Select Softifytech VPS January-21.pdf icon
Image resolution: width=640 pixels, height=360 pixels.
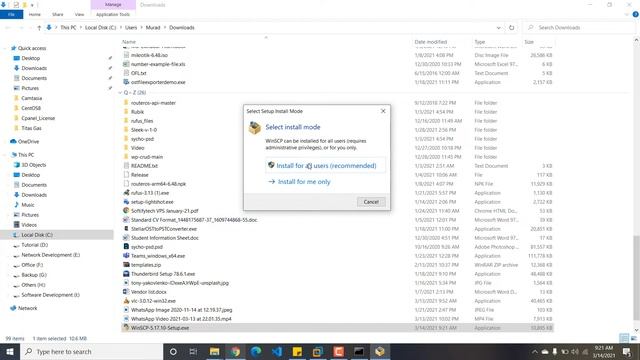126,211
